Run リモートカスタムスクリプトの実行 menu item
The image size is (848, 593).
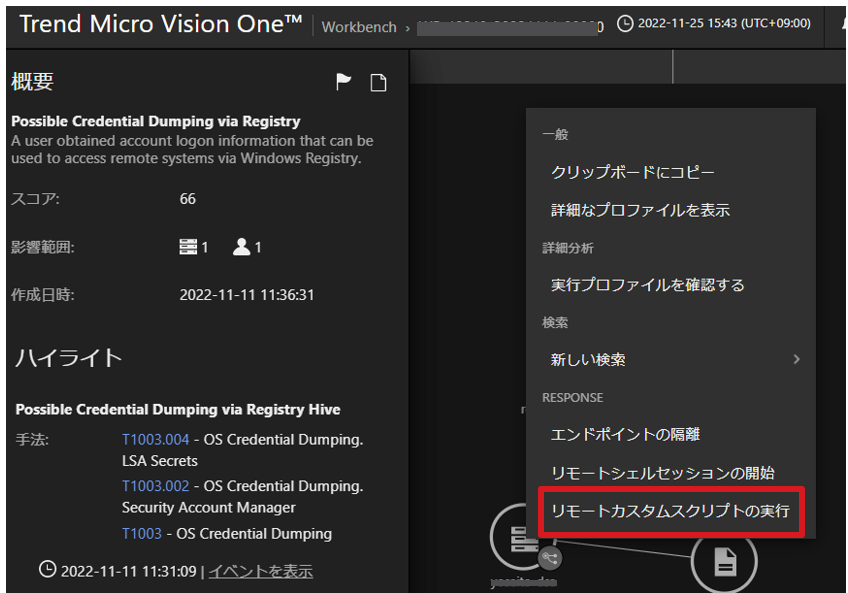coord(670,511)
